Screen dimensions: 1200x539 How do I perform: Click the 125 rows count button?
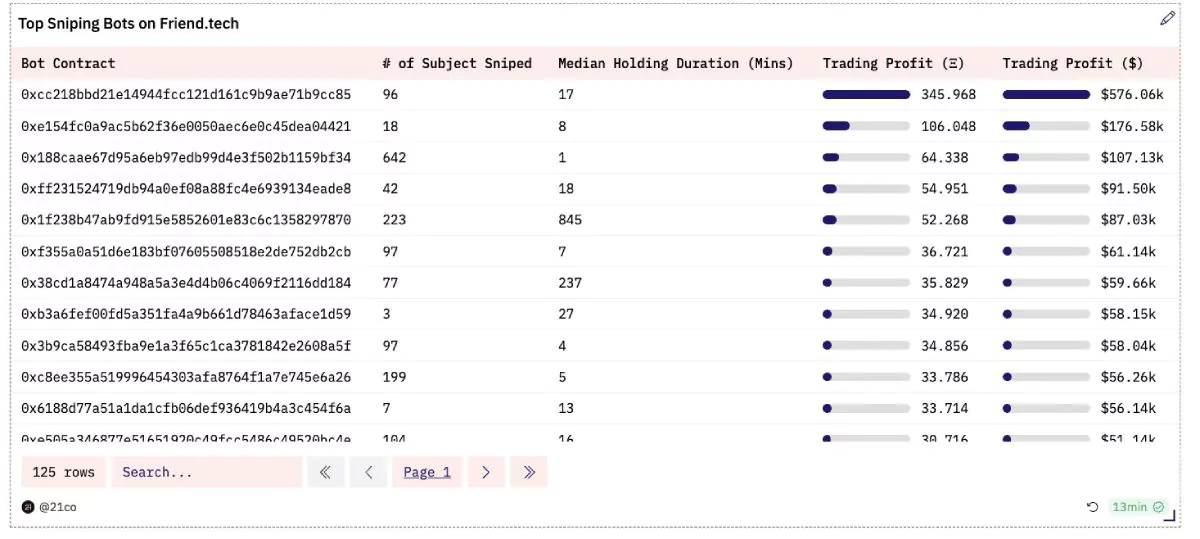tap(64, 472)
